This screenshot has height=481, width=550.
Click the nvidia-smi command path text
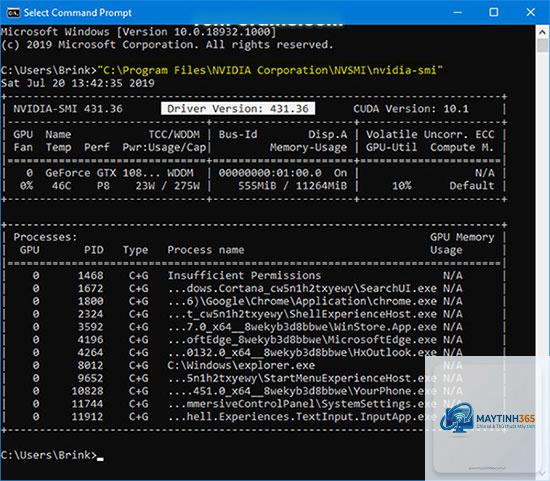(270, 70)
